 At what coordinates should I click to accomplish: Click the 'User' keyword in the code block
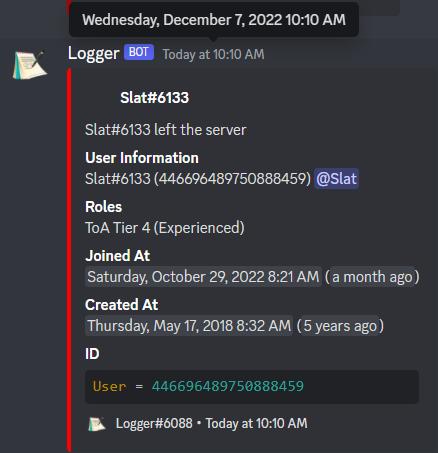click(x=110, y=386)
